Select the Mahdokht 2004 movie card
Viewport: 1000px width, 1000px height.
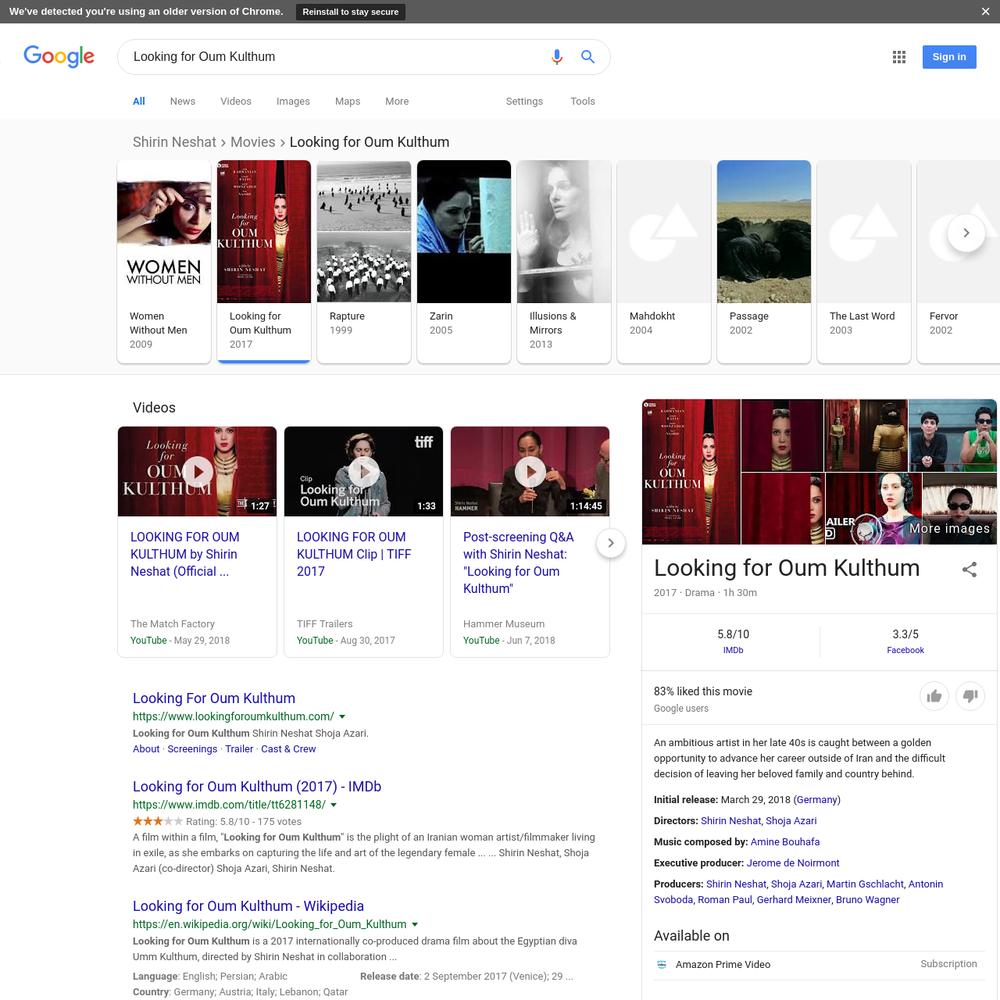(x=664, y=261)
